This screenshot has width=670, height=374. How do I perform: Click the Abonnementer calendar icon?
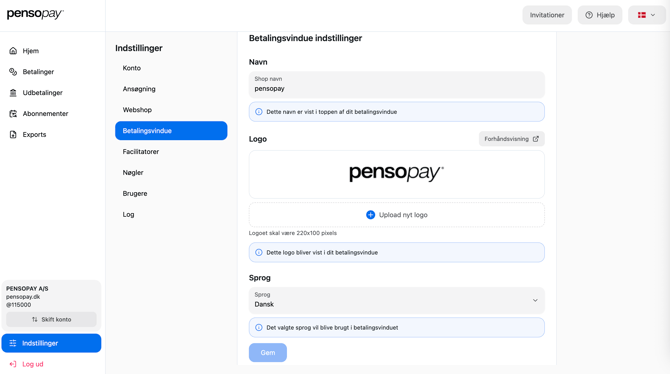tap(13, 114)
